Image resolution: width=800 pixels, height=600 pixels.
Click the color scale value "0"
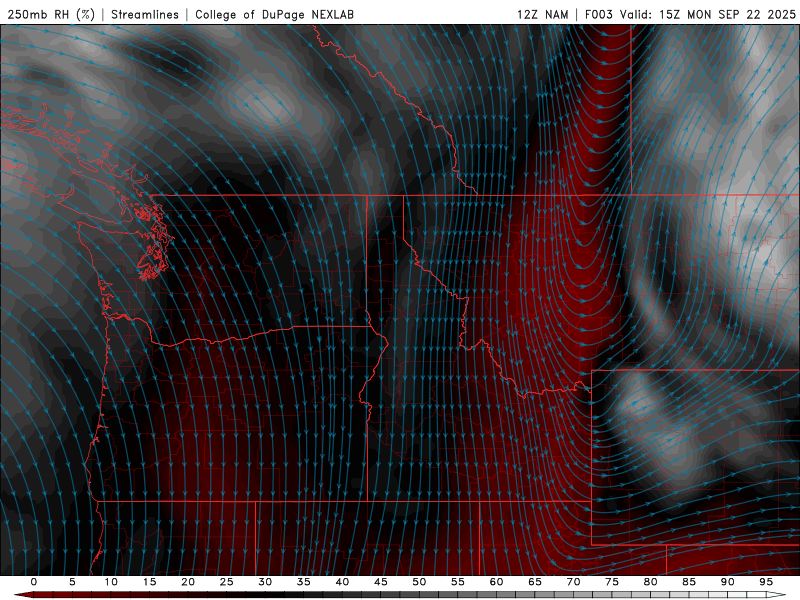tap(34, 582)
